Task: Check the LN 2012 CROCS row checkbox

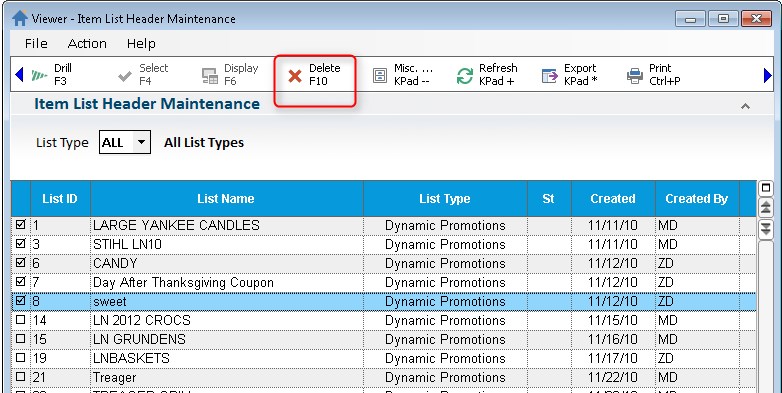Action: coord(20,320)
